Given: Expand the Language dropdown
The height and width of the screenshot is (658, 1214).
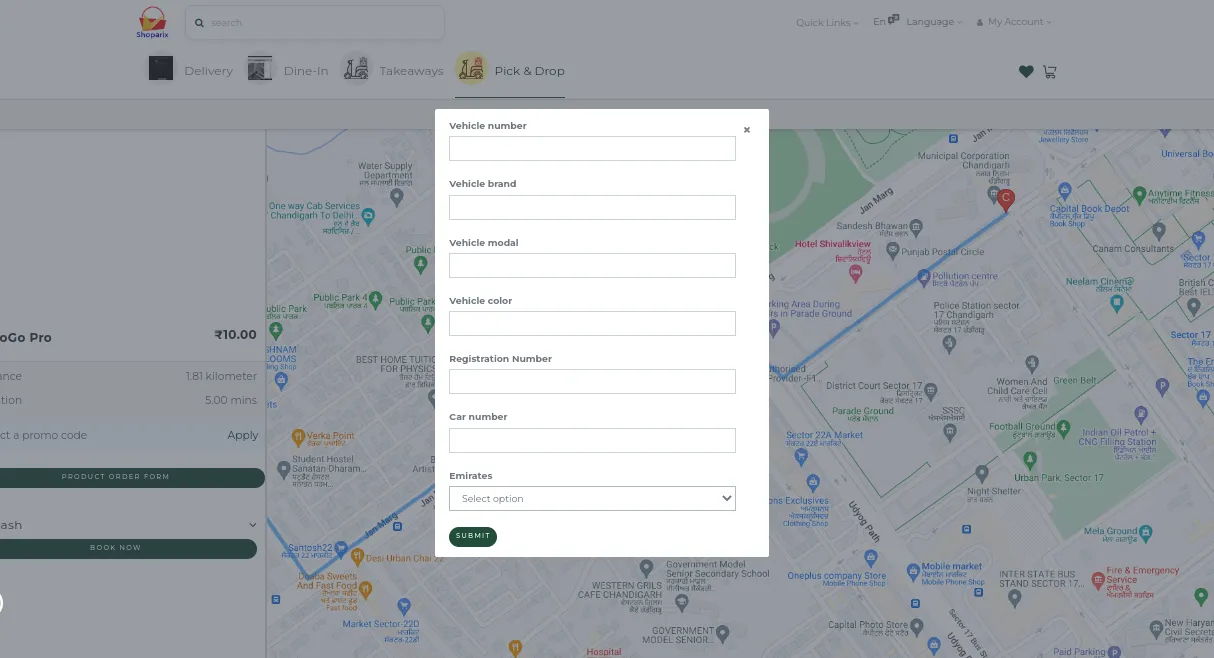Looking at the screenshot, I should (933, 22).
